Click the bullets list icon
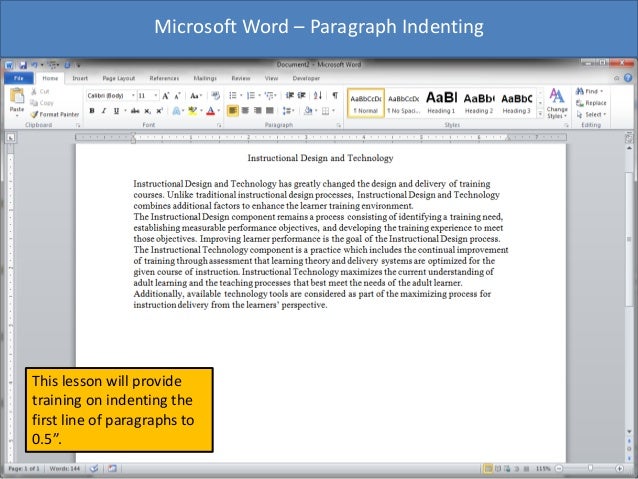Viewport: 638px width, 479px height. point(232,96)
